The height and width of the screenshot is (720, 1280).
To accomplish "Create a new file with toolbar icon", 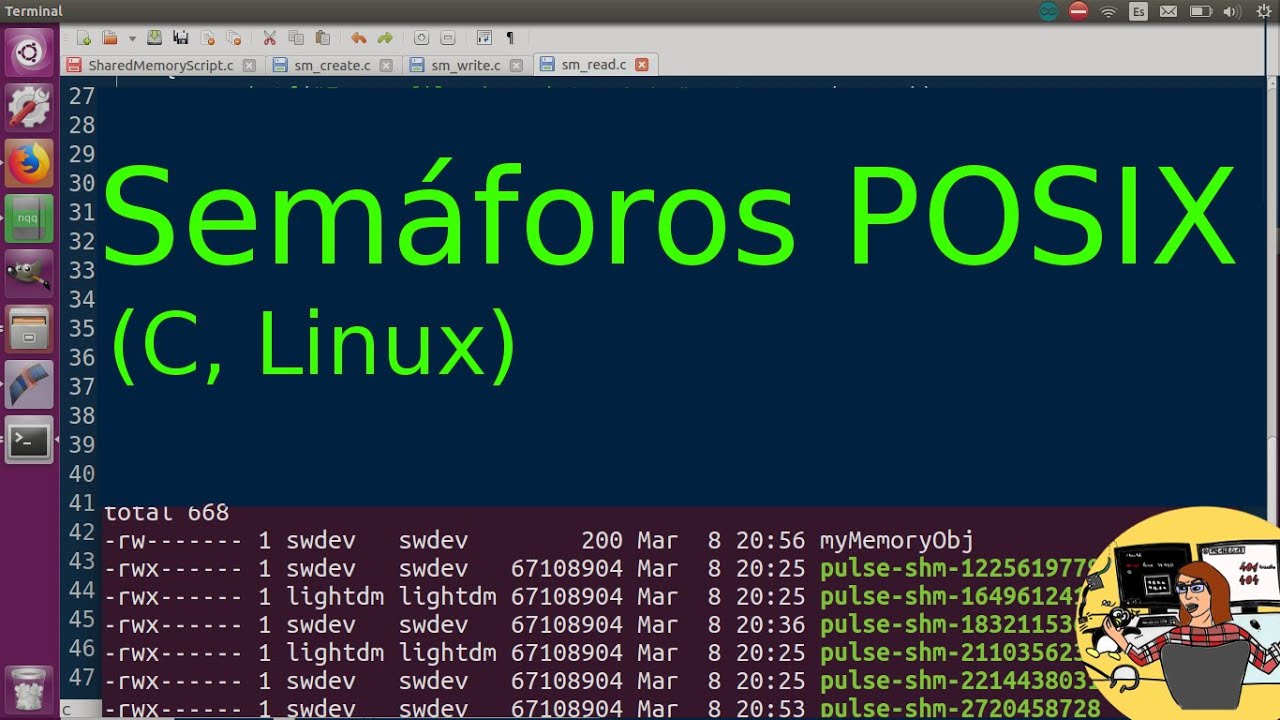I will click(x=84, y=38).
